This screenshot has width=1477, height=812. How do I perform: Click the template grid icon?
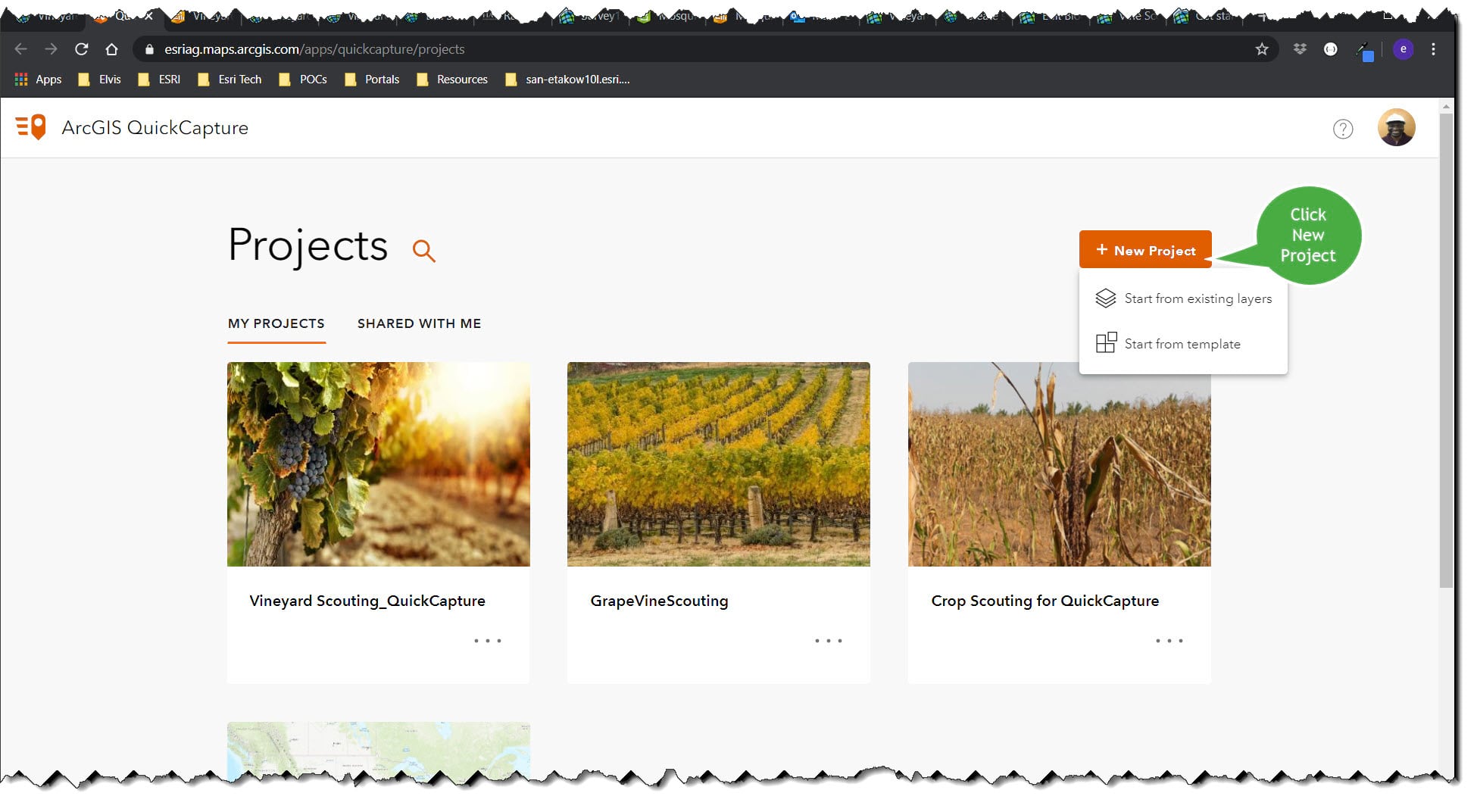coord(1106,343)
